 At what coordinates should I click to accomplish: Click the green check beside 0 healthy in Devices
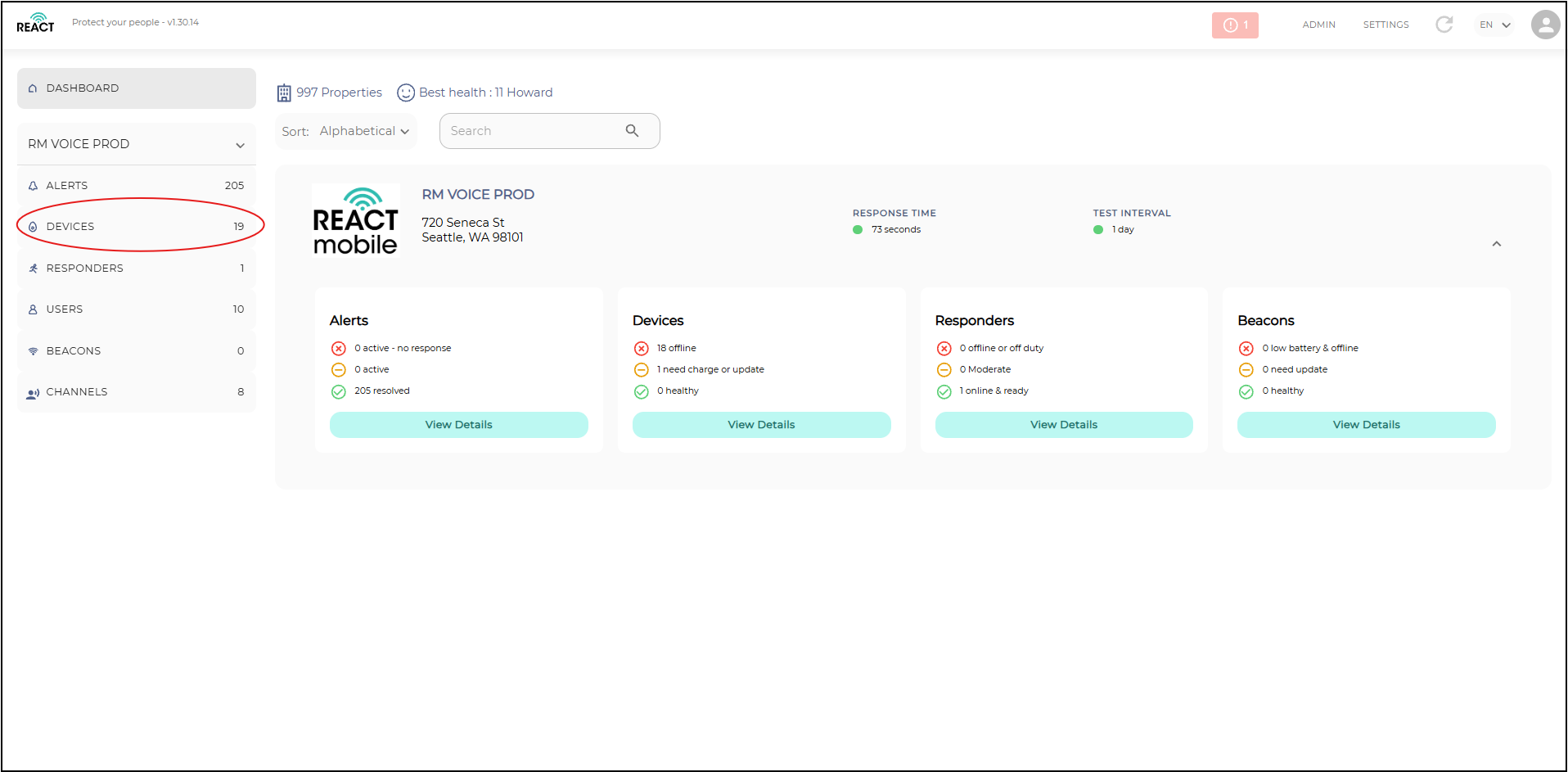[x=642, y=391]
